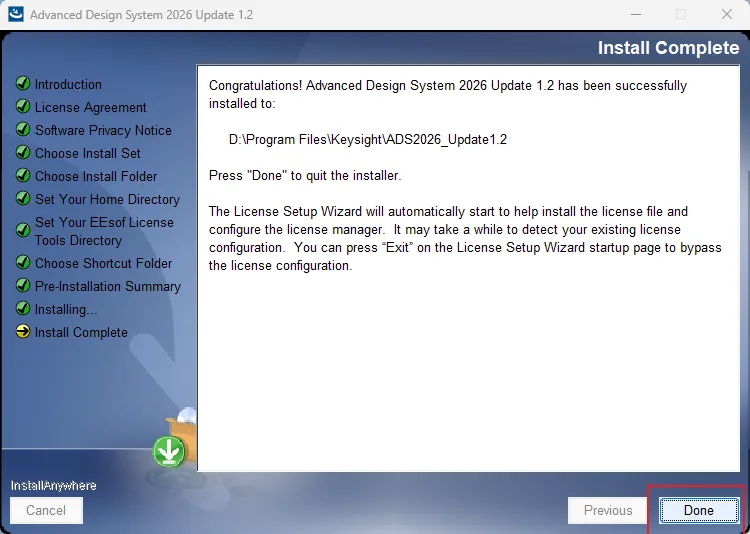Click the checkmark next to Pre-Installation Summary
This screenshot has height=534, width=750.
tap(22, 285)
